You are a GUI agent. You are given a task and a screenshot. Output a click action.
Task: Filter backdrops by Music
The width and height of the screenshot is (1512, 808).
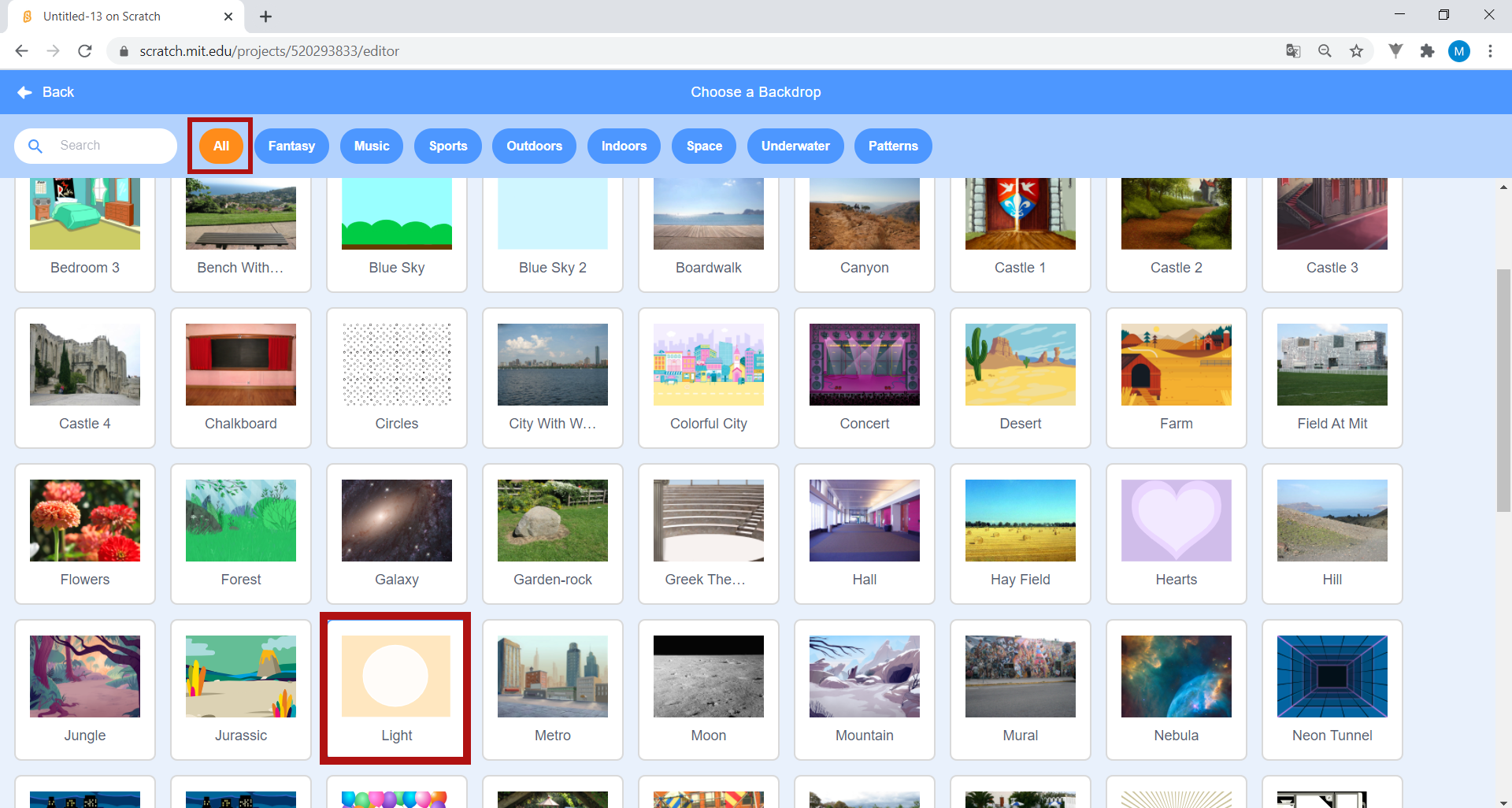click(372, 146)
